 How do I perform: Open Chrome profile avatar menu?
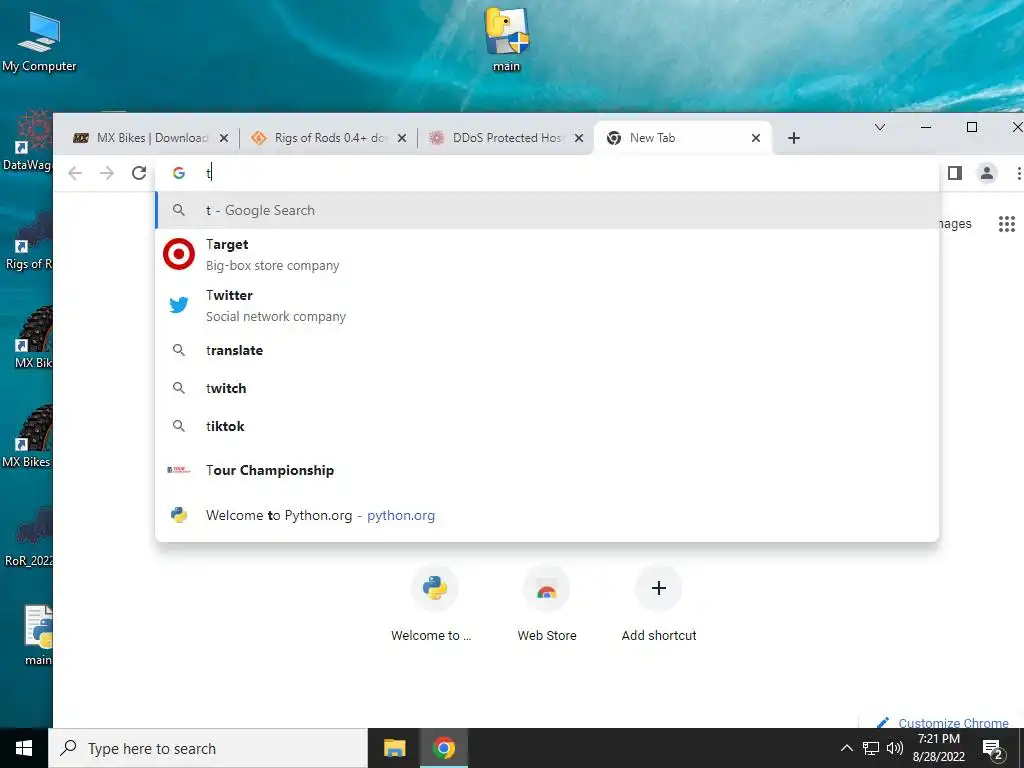pos(987,173)
